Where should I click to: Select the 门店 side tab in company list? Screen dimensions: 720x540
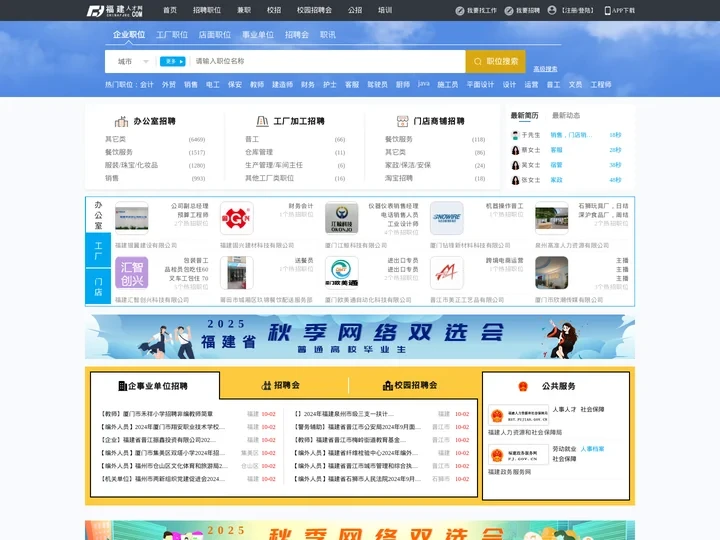(98, 286)
